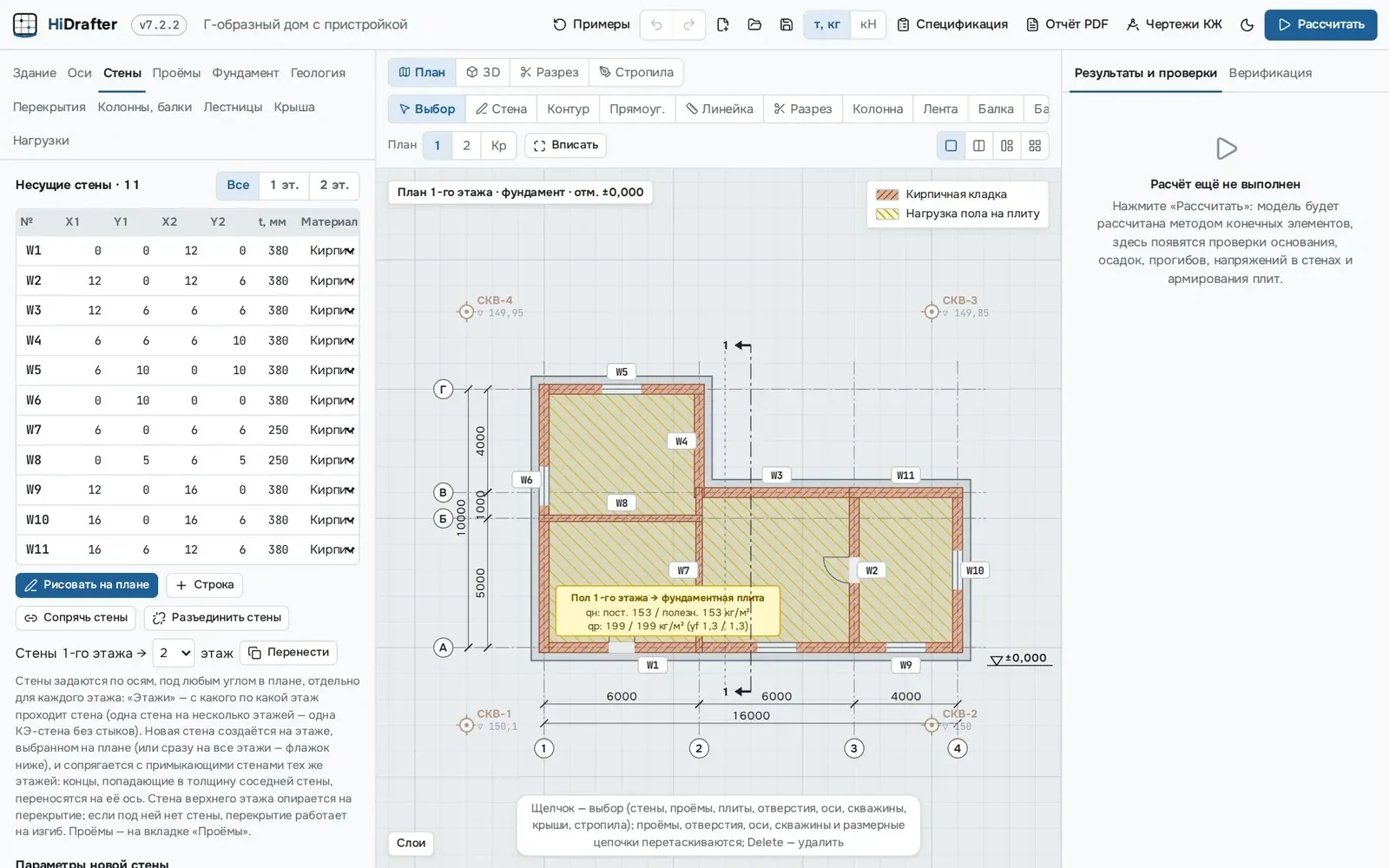This screenshot has height=868, width=1389.
Task: Switch units to кН
Action: click(x=868, y=25)
